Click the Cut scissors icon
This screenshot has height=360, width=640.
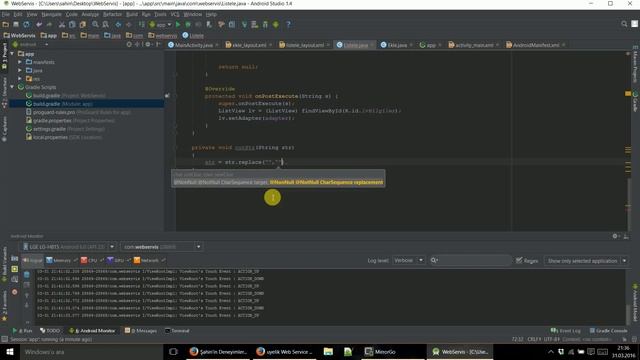pos(62,24)
